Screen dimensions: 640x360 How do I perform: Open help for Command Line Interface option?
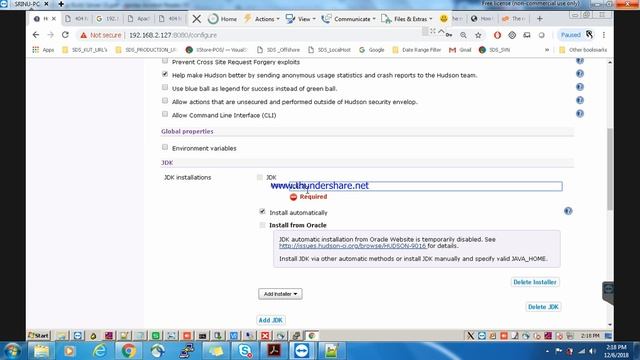(x=580, y=113)
